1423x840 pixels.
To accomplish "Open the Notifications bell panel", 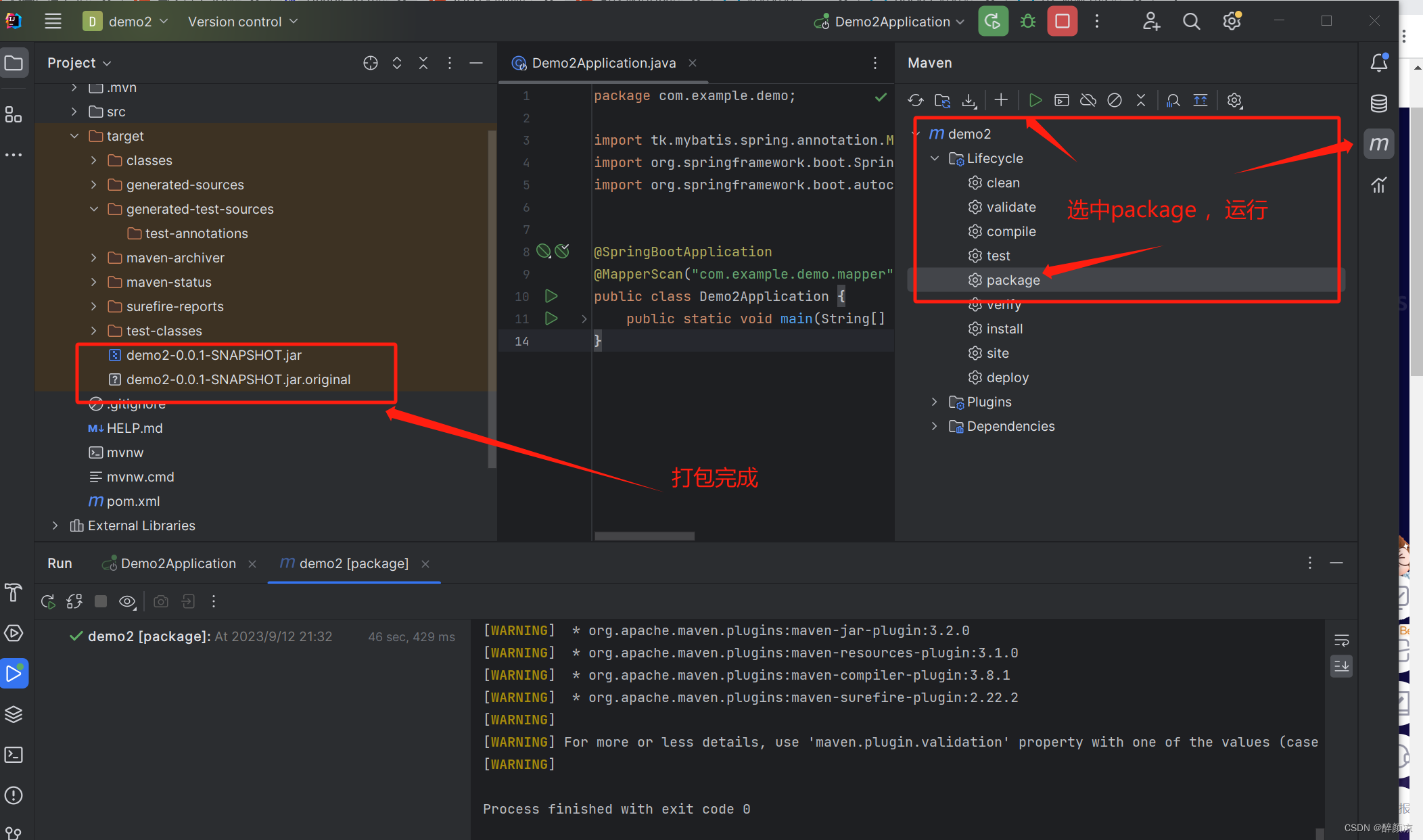I will [1378, 63].
